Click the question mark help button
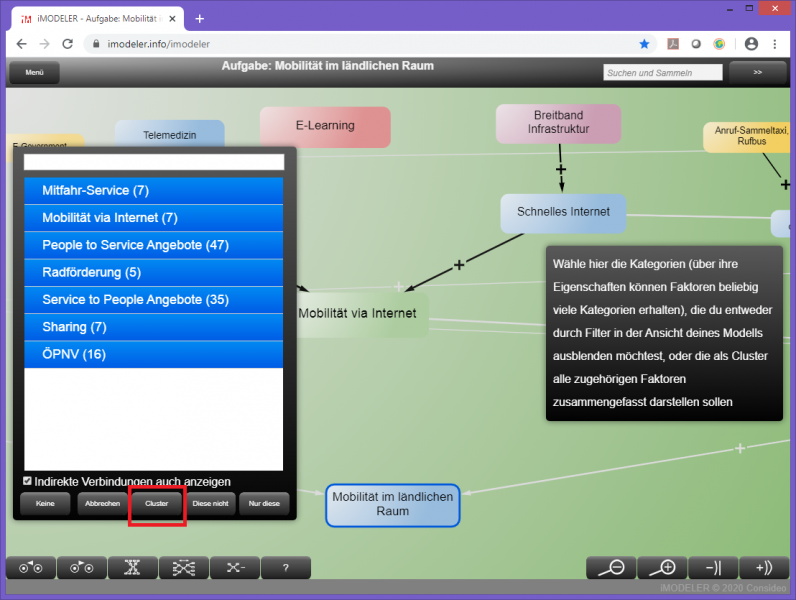This screenshot has width=796, height=600. [x=285, y=568]
